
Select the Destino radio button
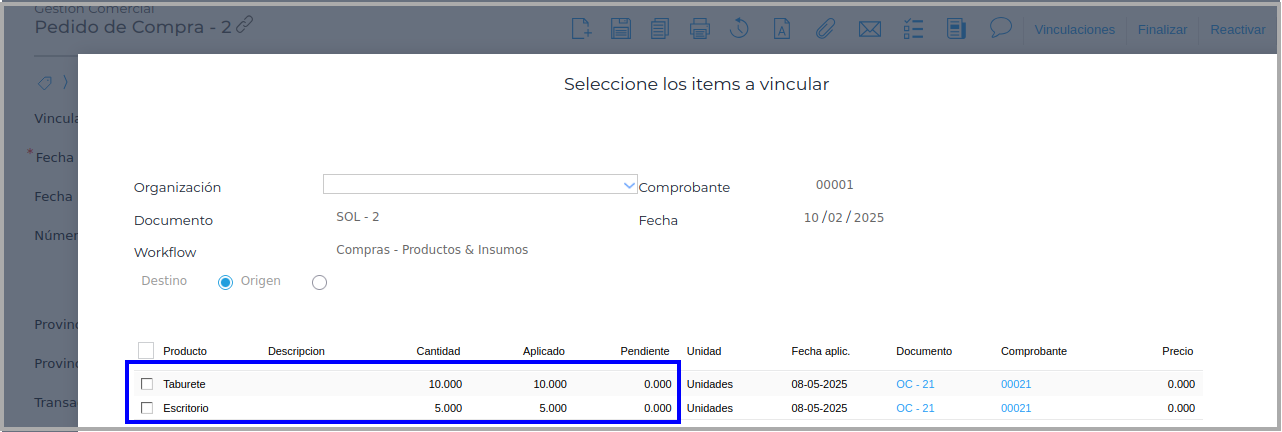(x=225, y=282)
